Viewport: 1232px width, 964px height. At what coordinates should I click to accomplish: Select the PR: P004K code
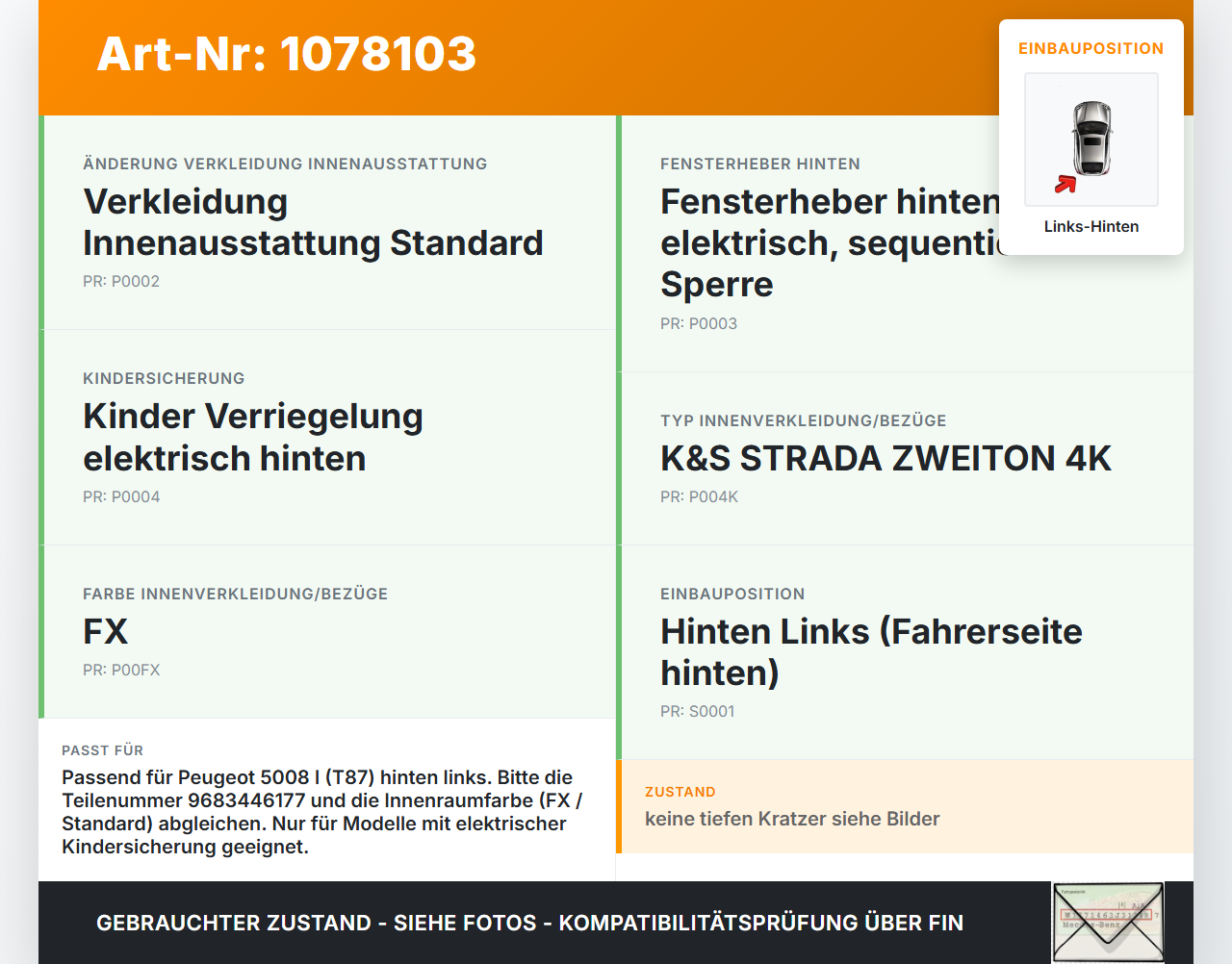point(699,496)
